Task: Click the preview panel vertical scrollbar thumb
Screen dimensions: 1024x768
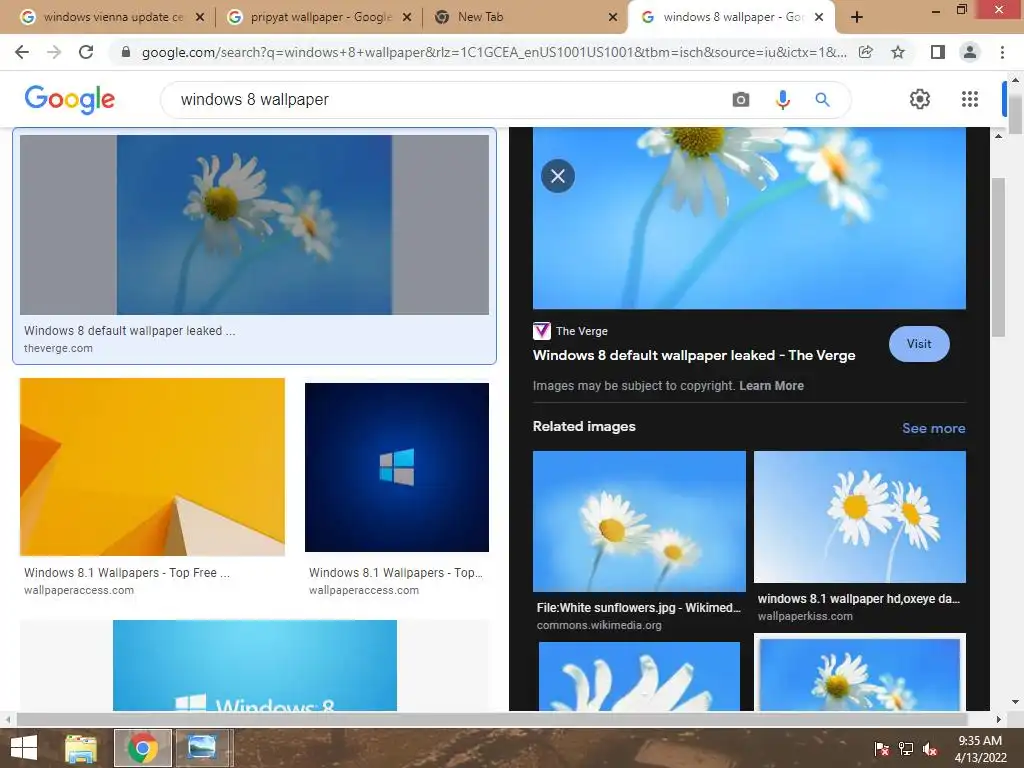Action: (x=998, y=258)
